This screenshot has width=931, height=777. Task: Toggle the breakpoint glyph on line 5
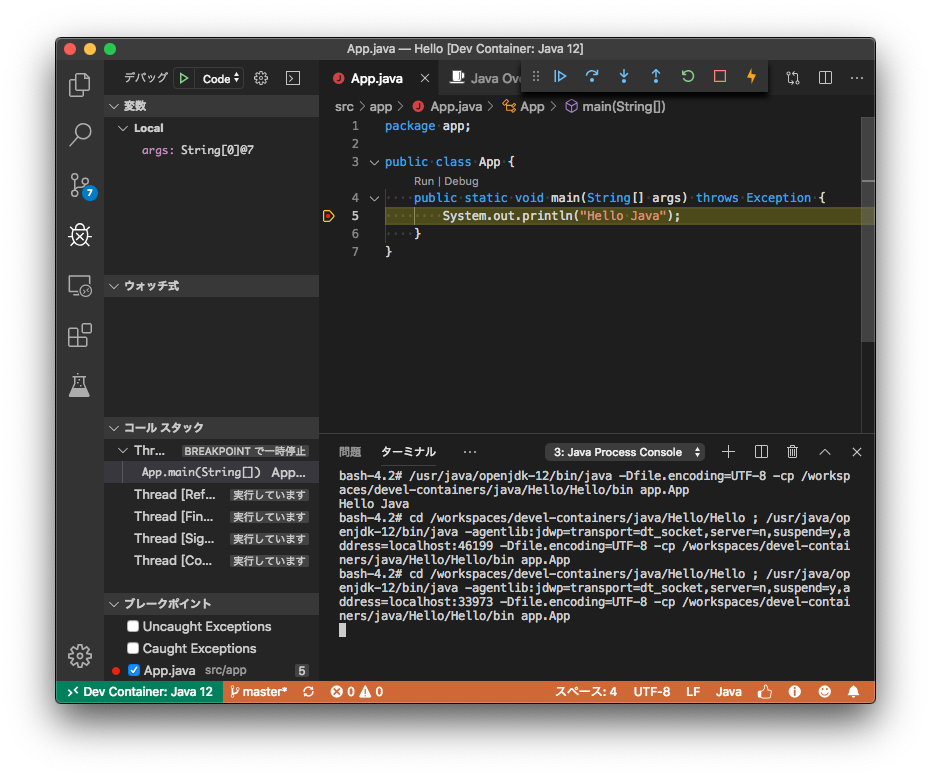coord(328,216)
